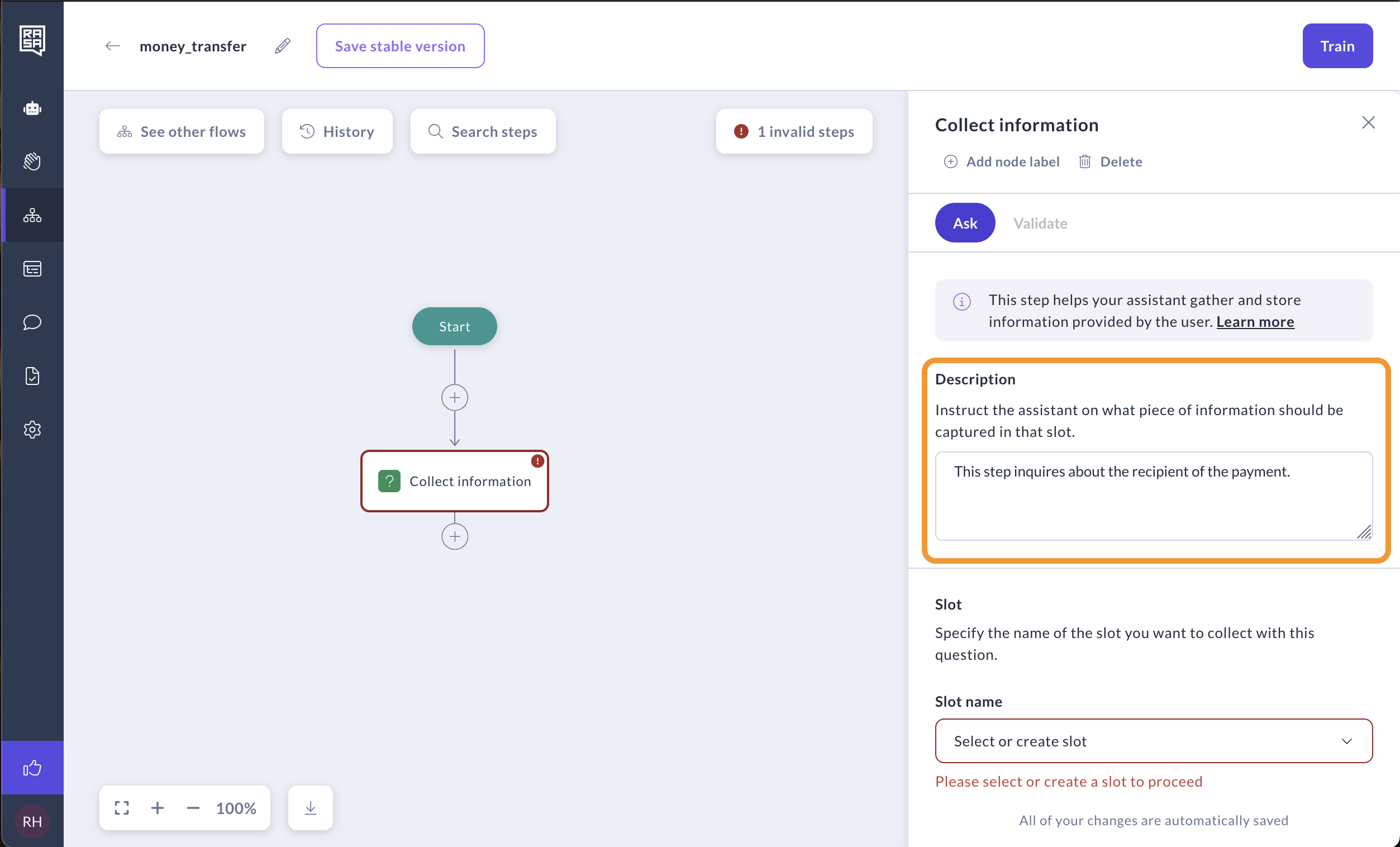Image resolution: width=1400 pixels, height=847 pixels.
Task: Click the Train button
Action: pyautogui.click(x=1337, y=46)
